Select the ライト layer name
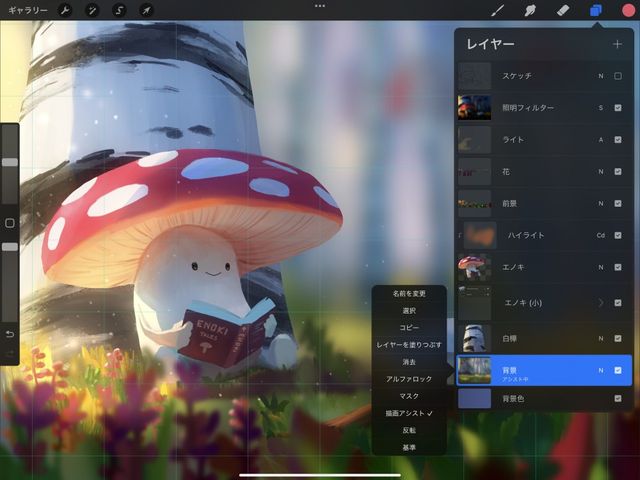This screenshot has width=640, height=480. point(513,140)
